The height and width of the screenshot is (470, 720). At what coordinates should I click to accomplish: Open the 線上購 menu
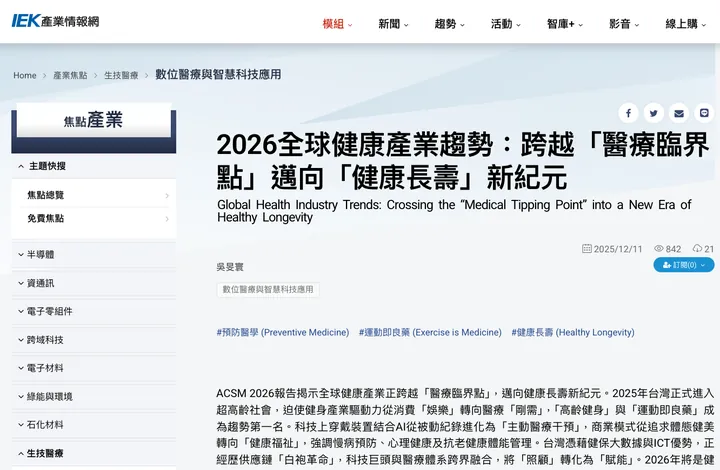(686, 24)
